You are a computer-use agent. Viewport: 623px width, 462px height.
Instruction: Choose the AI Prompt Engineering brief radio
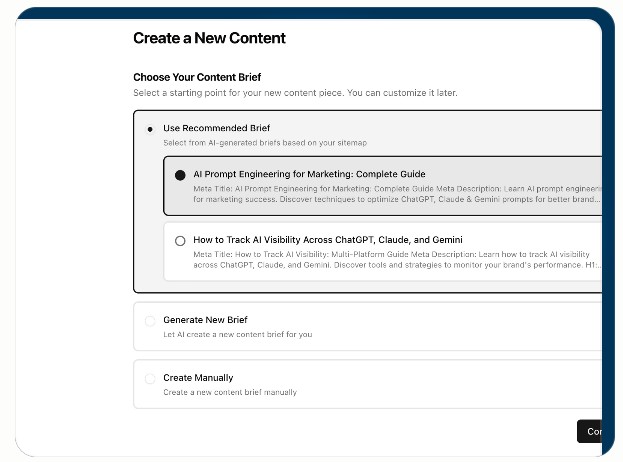(180, 175)
